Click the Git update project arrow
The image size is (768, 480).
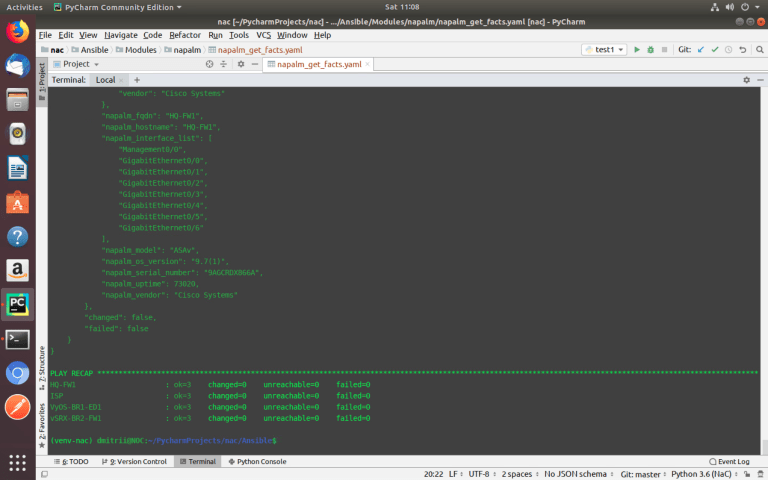pos(701,49)
